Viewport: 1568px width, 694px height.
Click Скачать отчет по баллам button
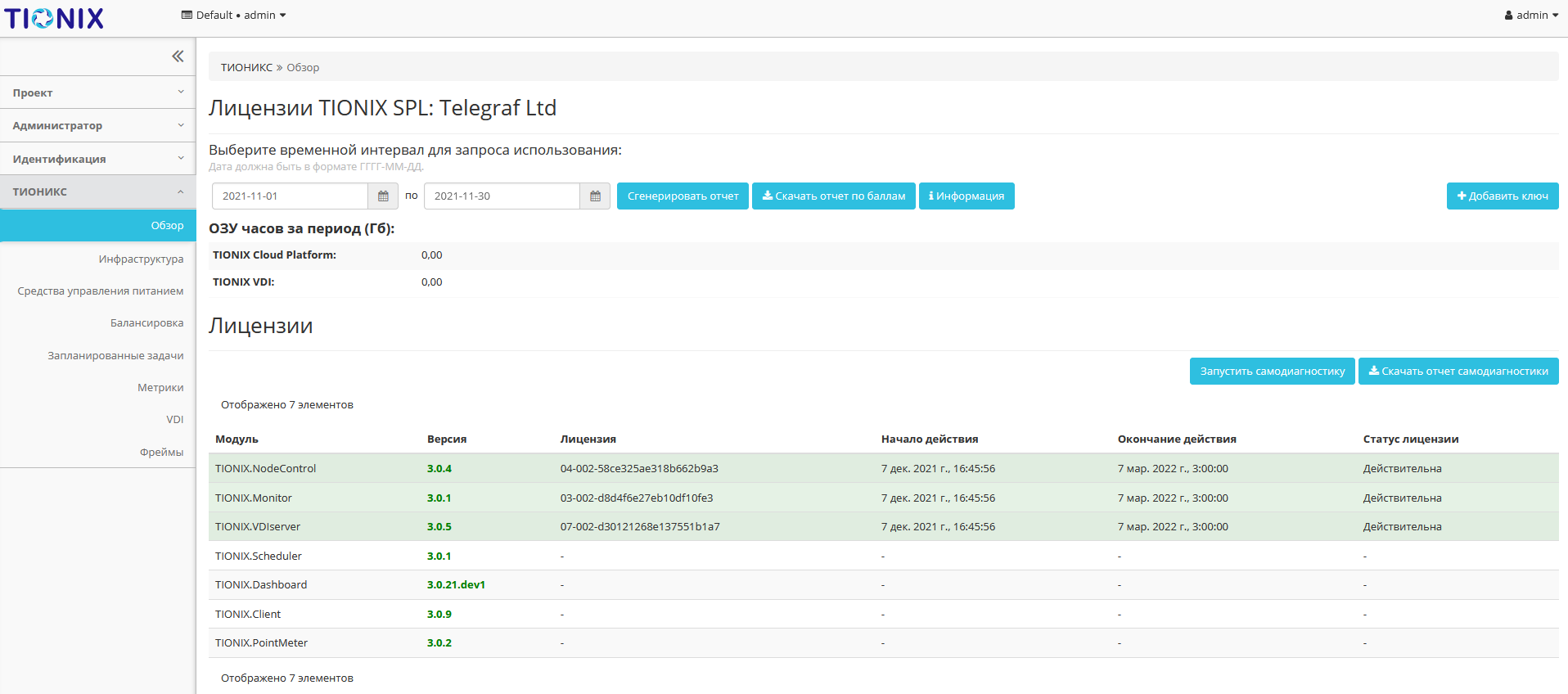(x=833, y=196)
